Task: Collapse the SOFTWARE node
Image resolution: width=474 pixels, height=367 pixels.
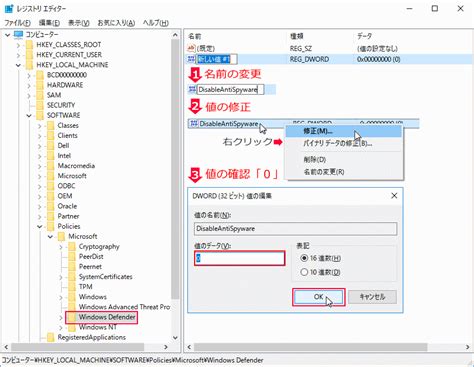Action: 29,116
